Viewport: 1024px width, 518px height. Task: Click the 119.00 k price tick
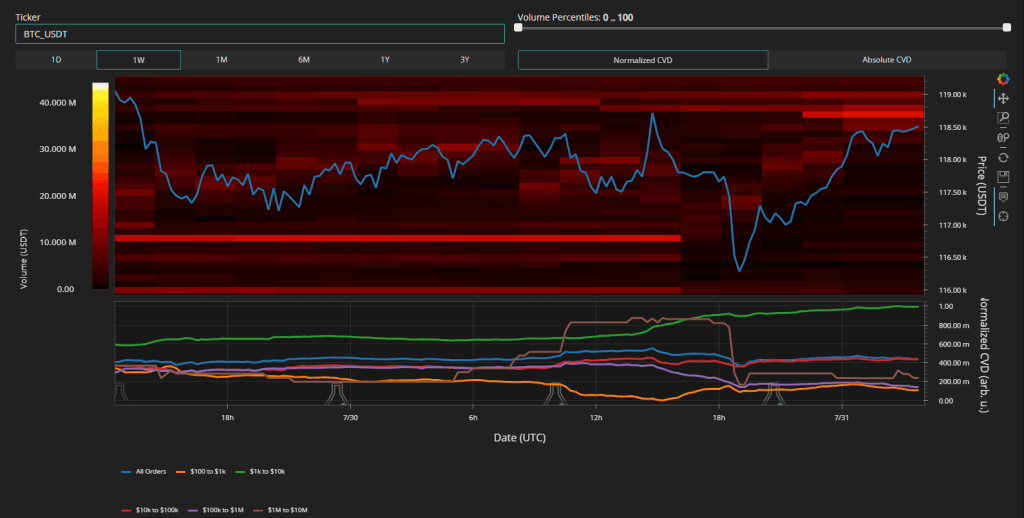click(953, 95)
